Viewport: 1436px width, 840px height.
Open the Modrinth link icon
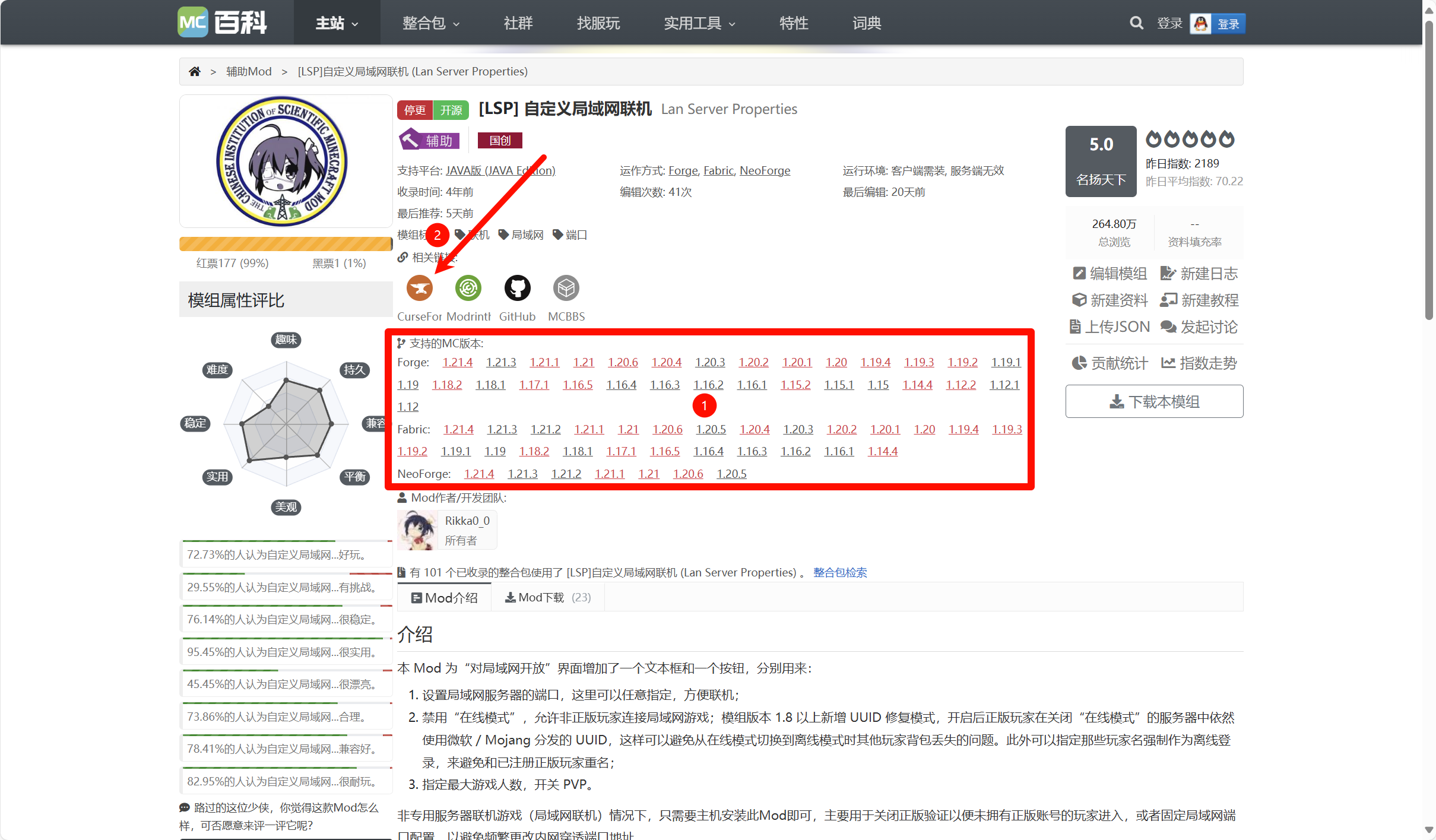click(x=468, y=288)
